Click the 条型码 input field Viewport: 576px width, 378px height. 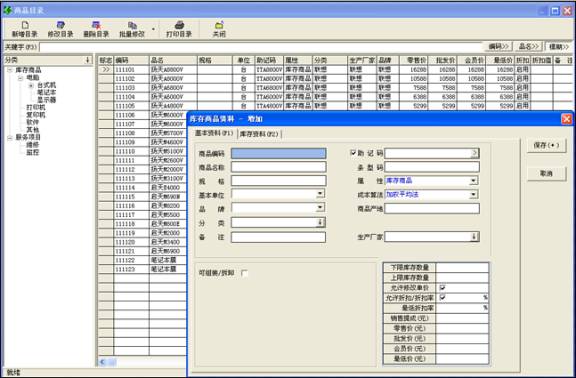(432, 167)
